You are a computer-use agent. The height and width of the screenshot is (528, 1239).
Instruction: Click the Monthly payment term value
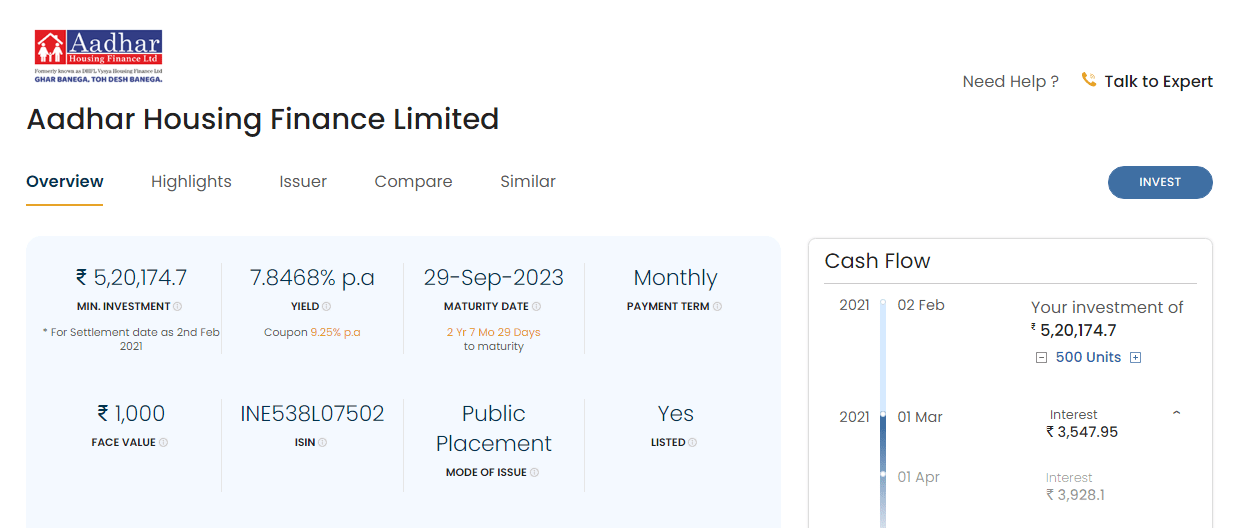pos(675,277)
